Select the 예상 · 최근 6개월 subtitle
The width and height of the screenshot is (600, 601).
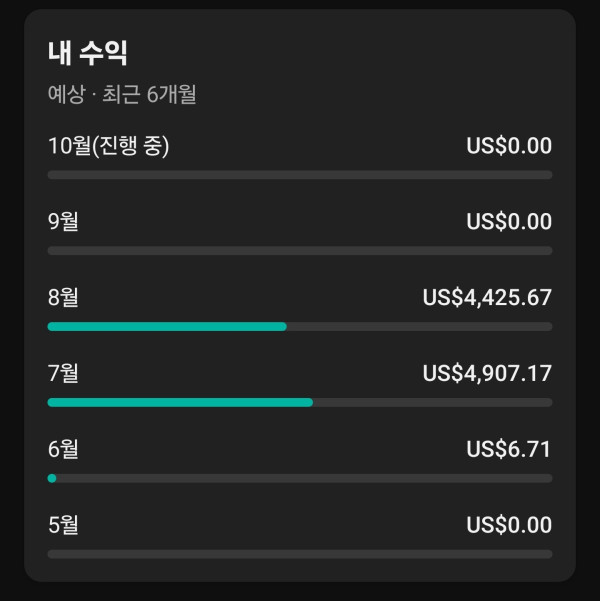click(122, 95)
